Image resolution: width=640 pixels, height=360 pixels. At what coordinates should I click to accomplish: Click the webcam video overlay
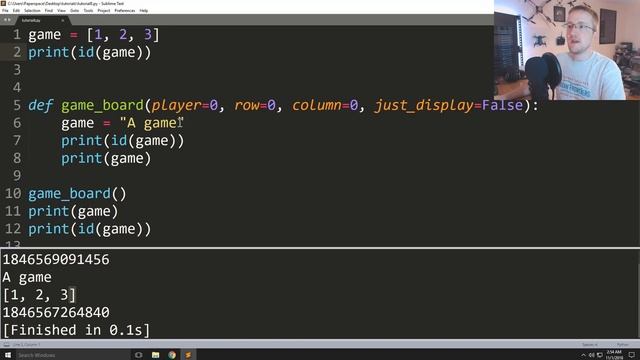tap(567, 50)
